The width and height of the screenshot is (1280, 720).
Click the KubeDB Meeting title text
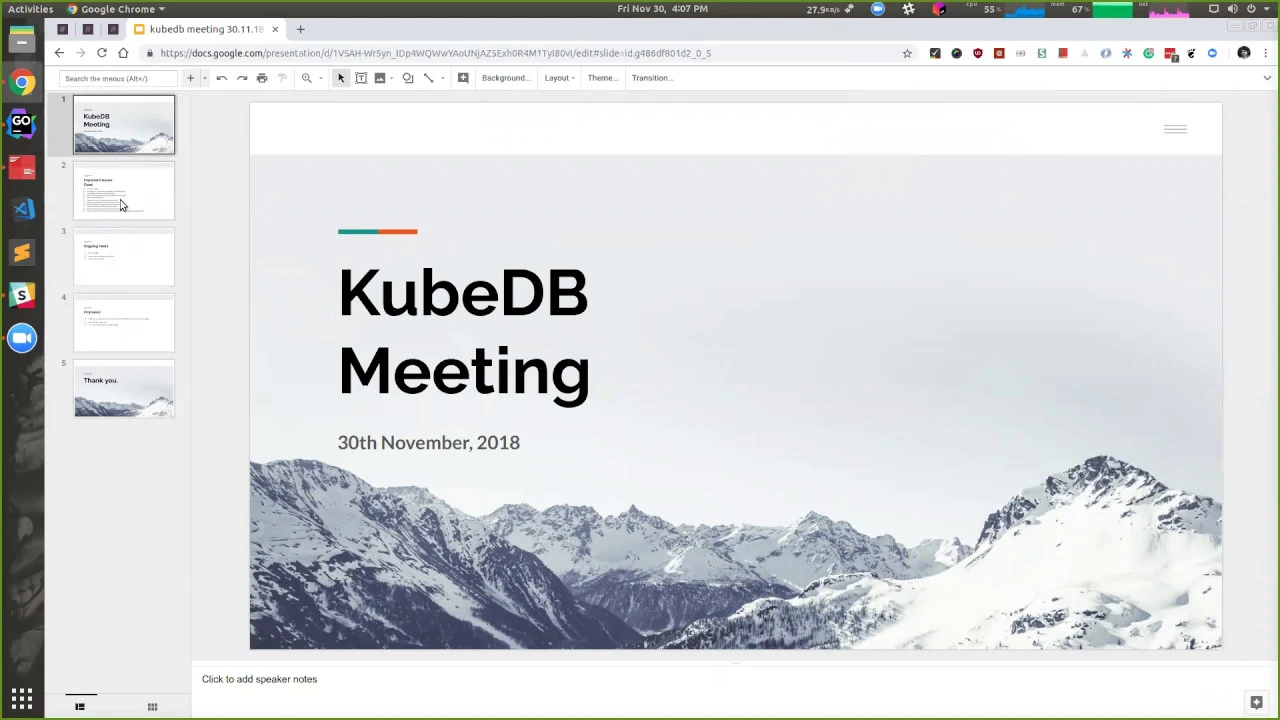(x=464, y=332)
